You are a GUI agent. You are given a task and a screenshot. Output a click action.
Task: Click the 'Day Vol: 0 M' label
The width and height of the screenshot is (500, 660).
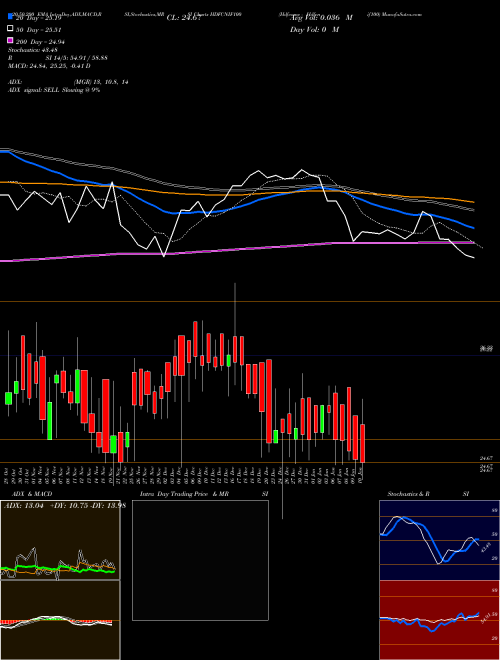[x=314, y=29]
